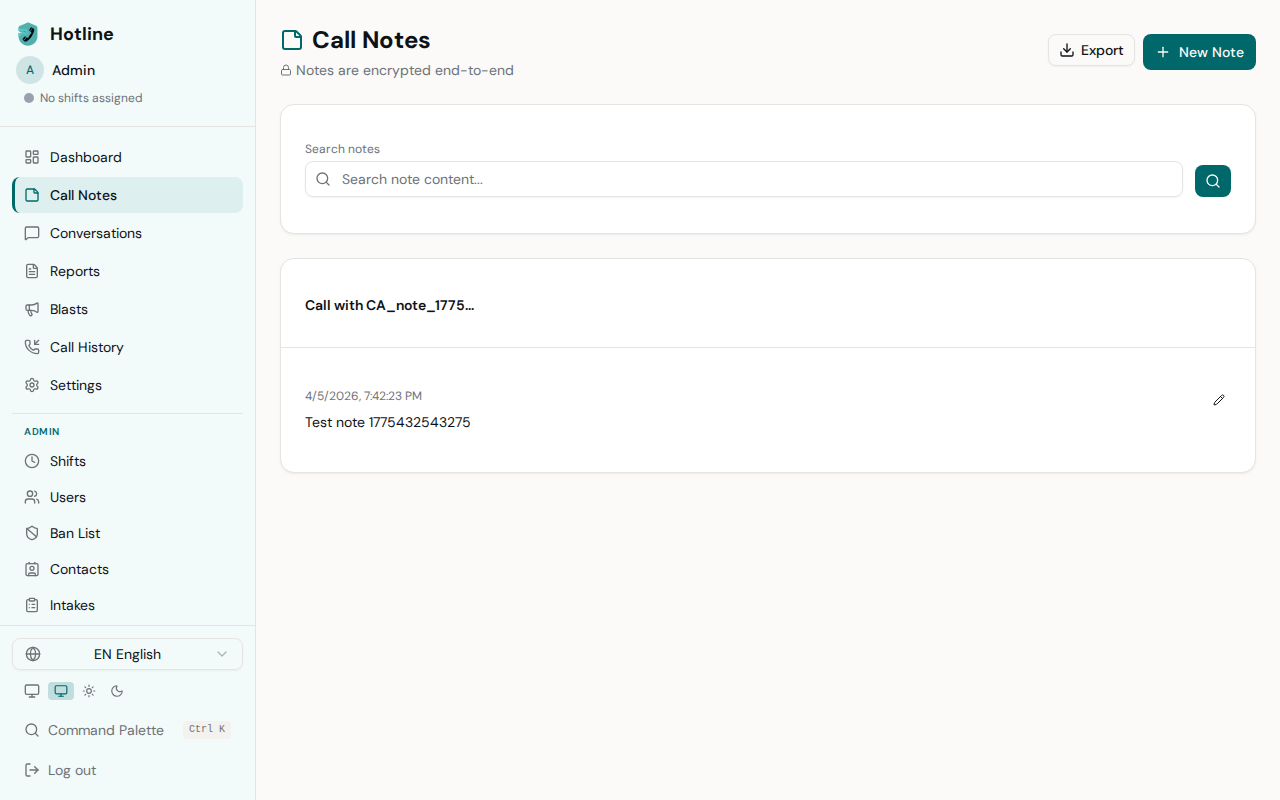Click the New Note button
Viewport: 1280px width, 800px height.
(x=1199, y=51)
